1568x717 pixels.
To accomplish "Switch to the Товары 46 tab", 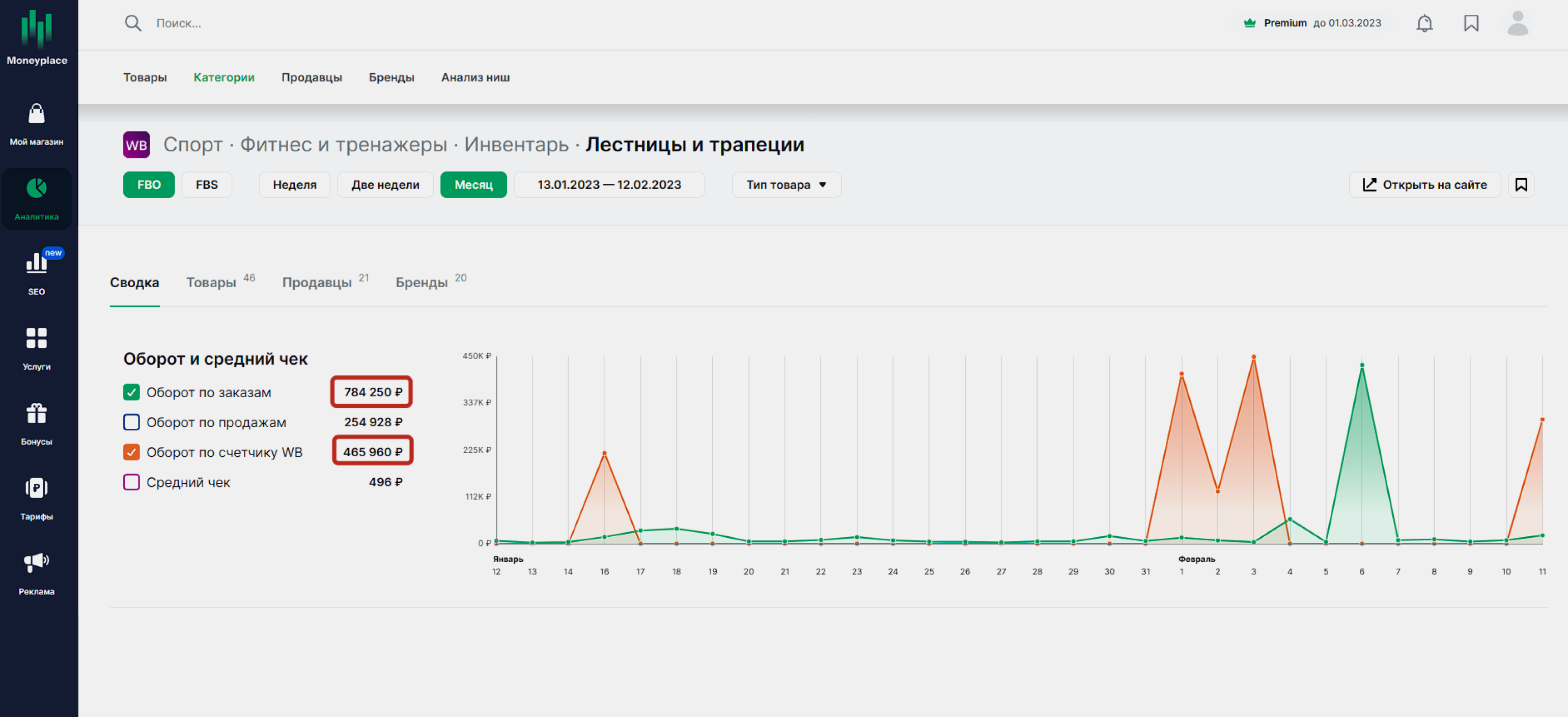I will pyautogui.click(x=220, y=282).
